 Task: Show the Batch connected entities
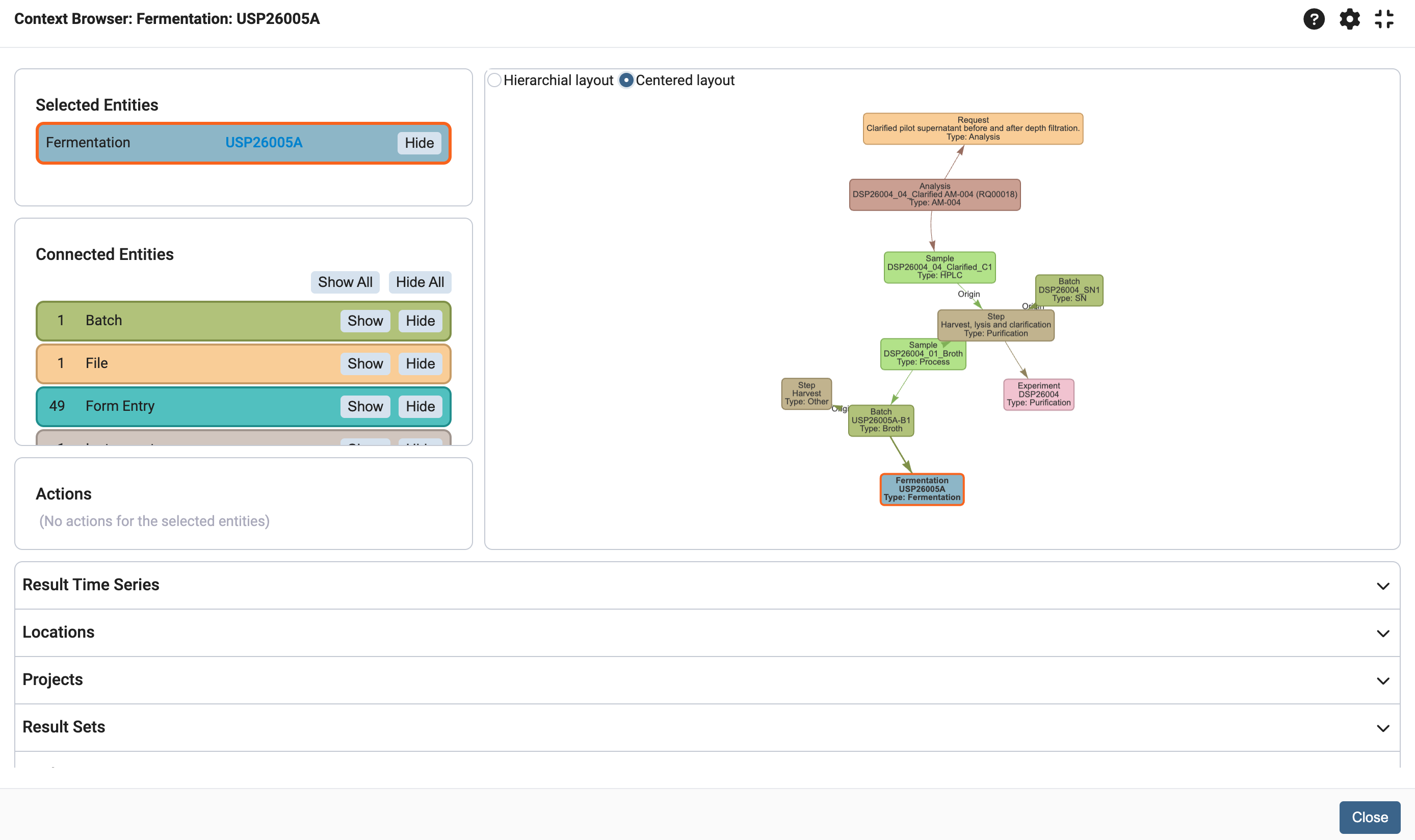tap(365, 321)
